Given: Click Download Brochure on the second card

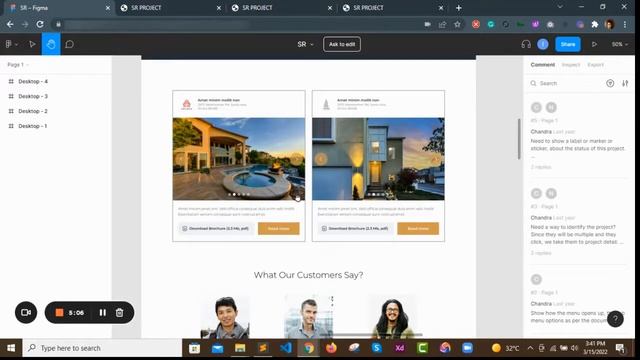Looking at the screenshot, I should coord(355,229).
